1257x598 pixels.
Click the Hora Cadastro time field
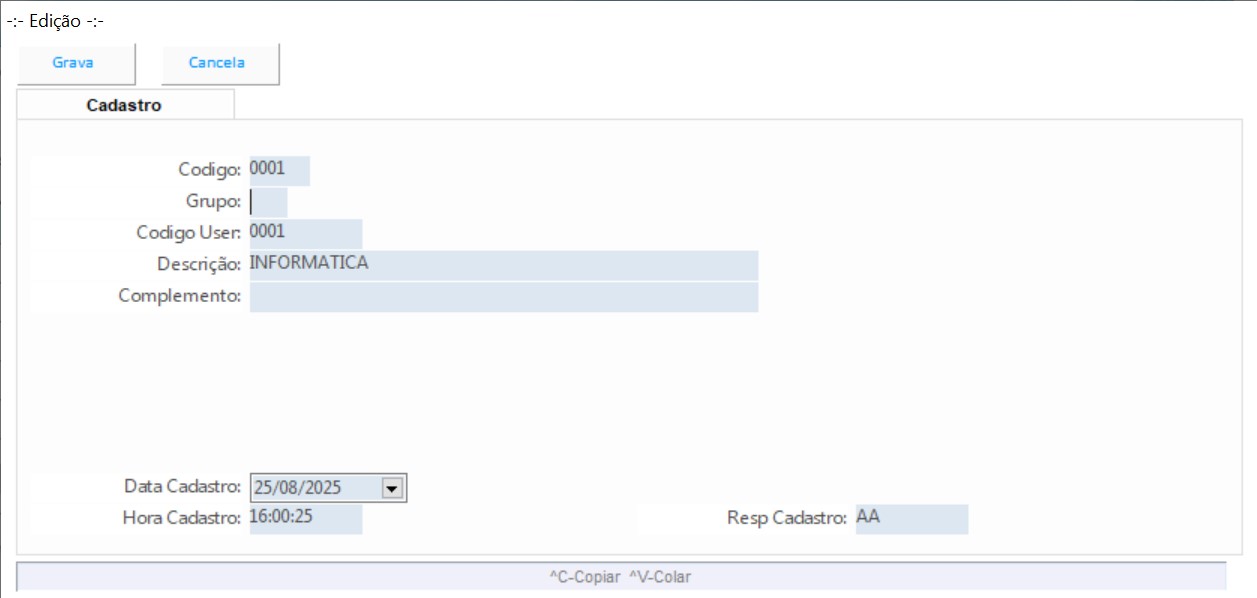click(304, 519)
